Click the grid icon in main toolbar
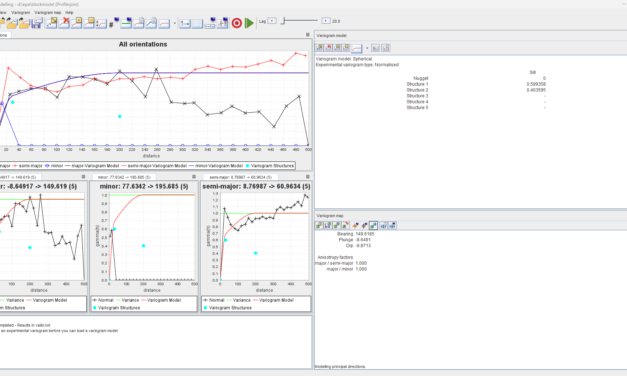 197,23
